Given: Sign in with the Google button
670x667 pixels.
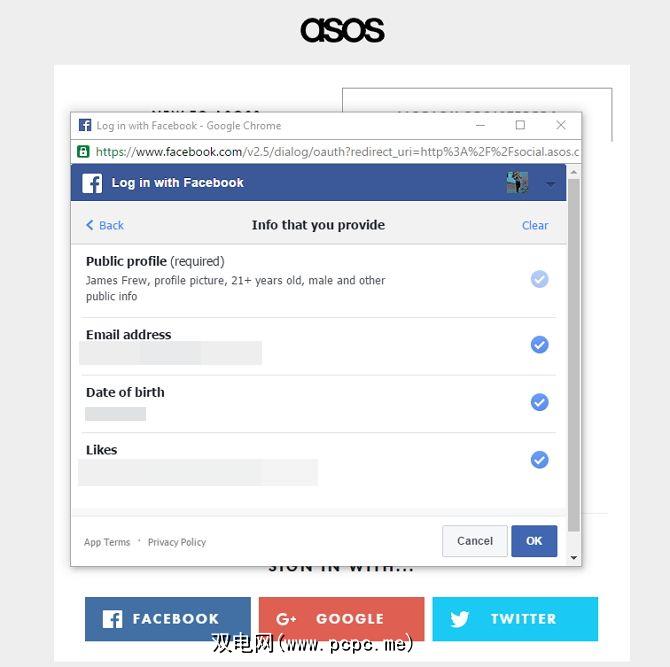Looking at the screenshot, I should pos(341,619).
